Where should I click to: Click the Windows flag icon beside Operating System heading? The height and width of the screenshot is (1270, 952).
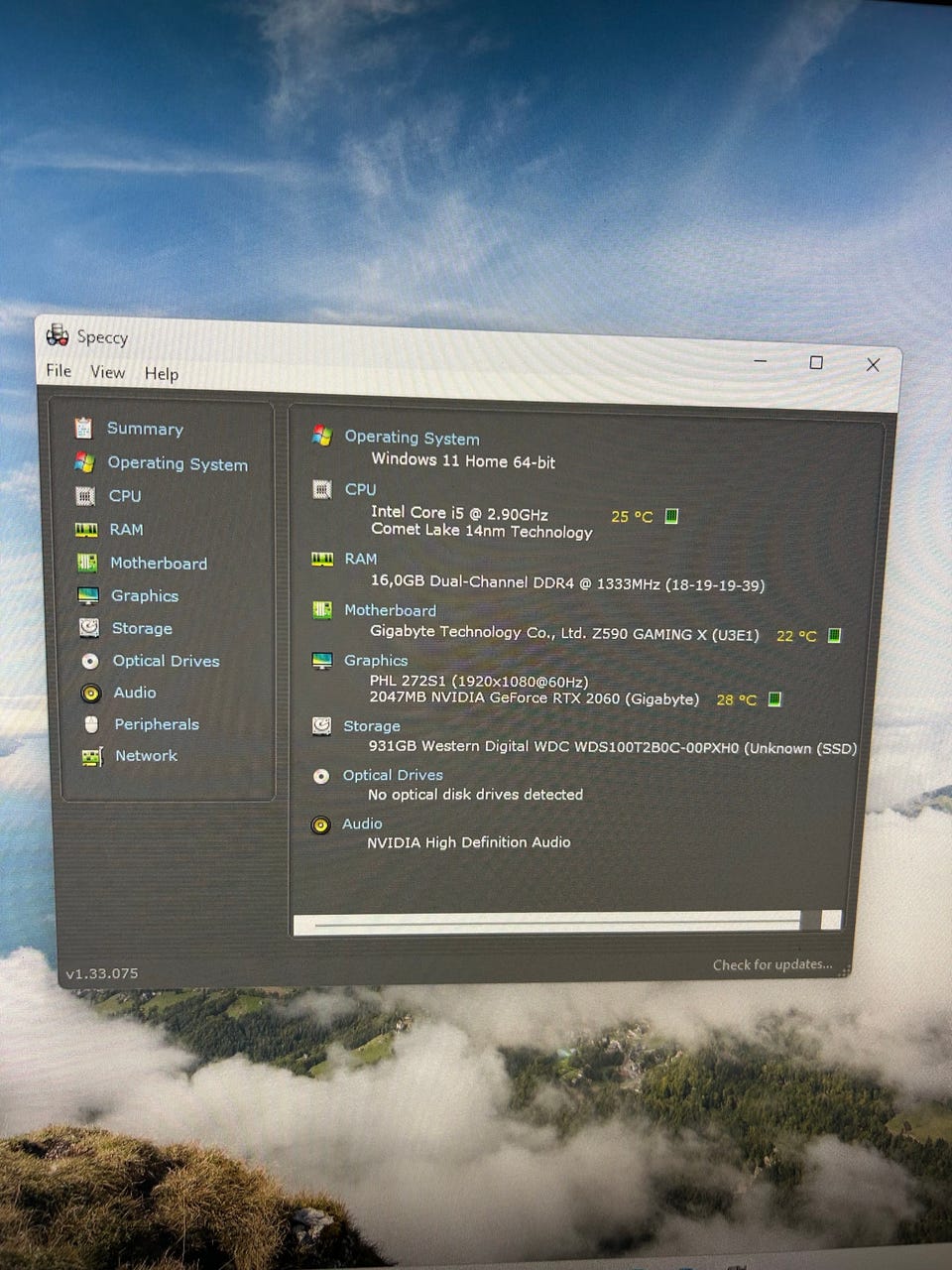pyautogui.click(x=321, y=436)
